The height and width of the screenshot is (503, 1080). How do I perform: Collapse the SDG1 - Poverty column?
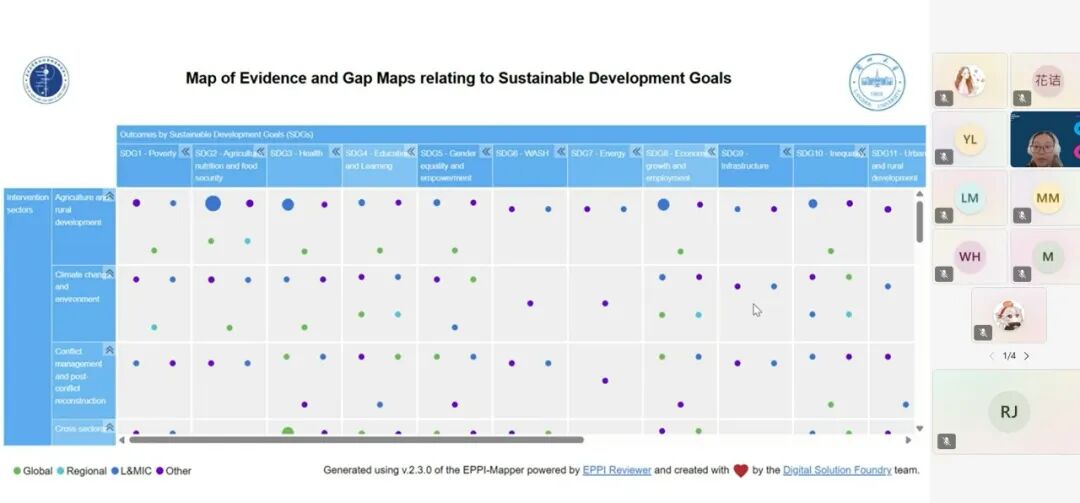(184, 152)
